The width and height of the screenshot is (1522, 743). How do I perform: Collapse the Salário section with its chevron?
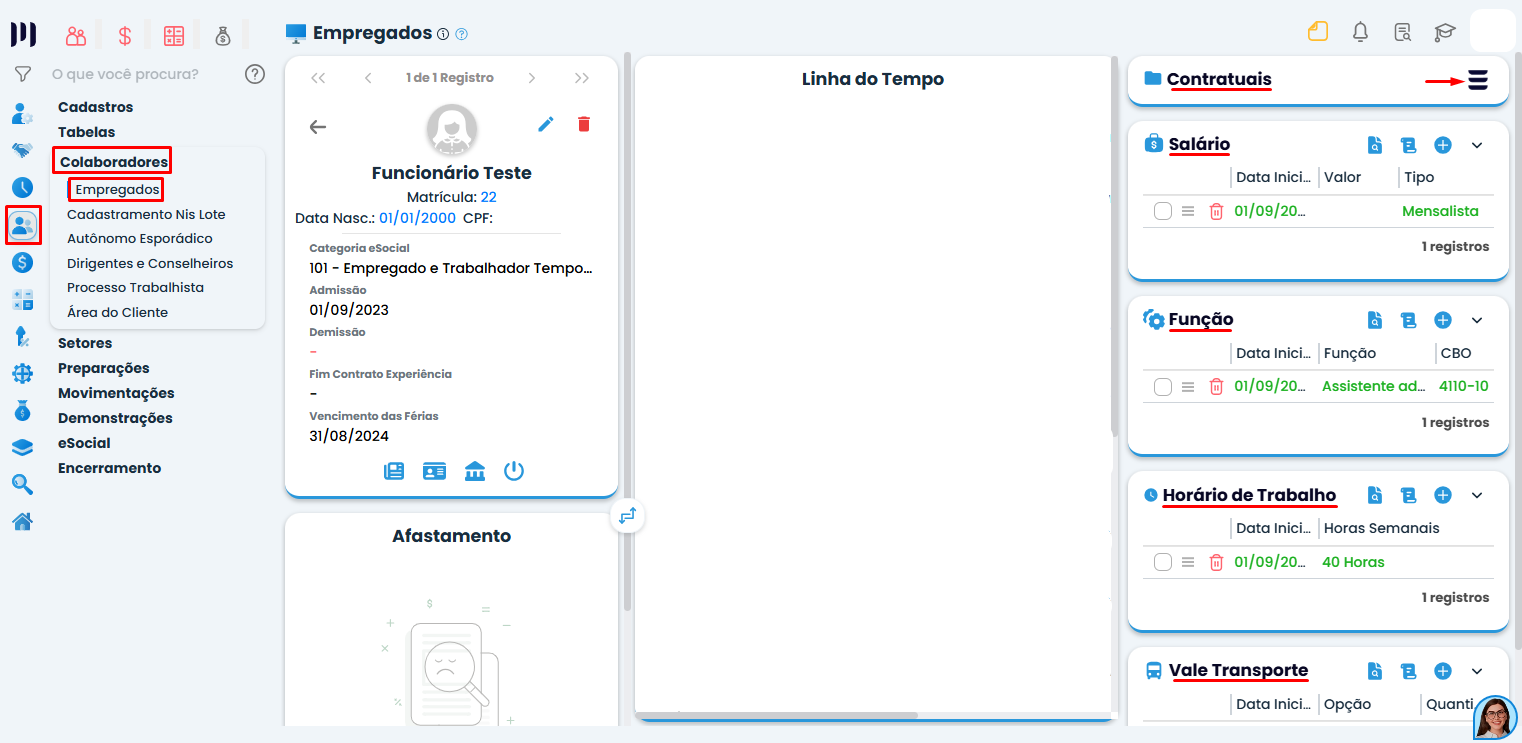[x=1477, y=145]
